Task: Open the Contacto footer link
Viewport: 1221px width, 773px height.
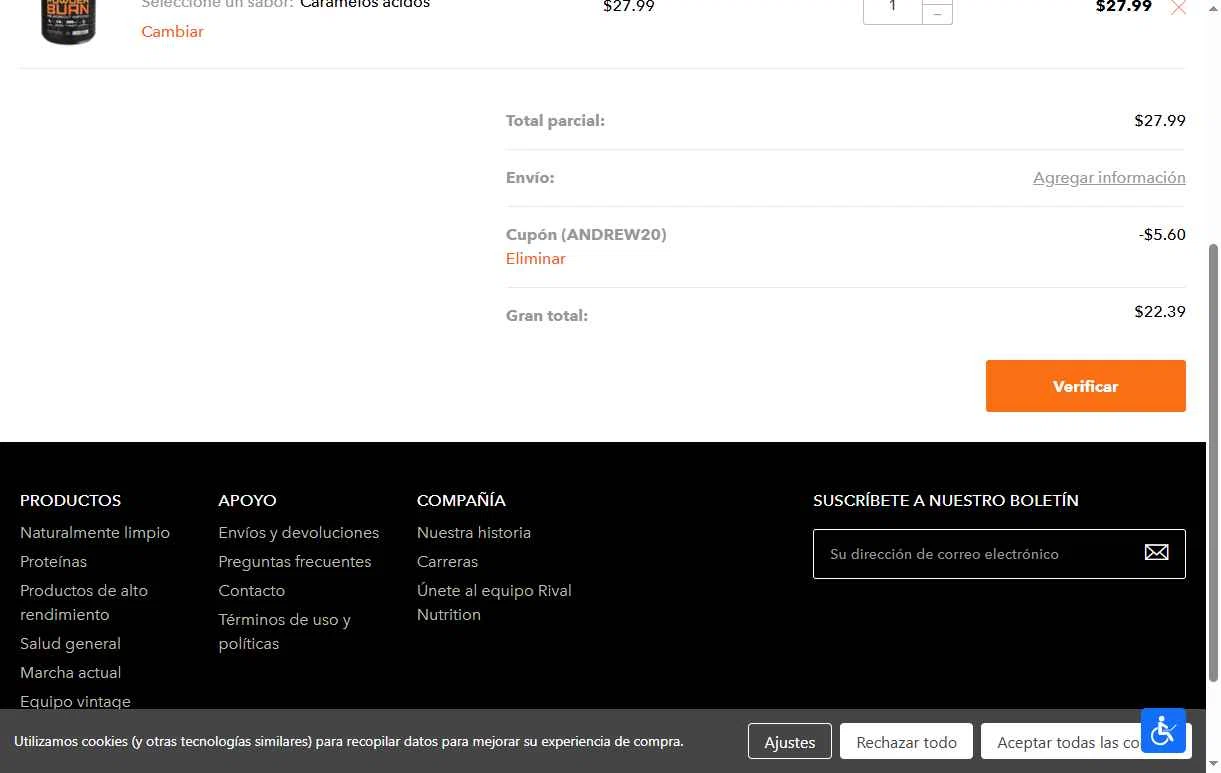Action: tap(252, 591)
